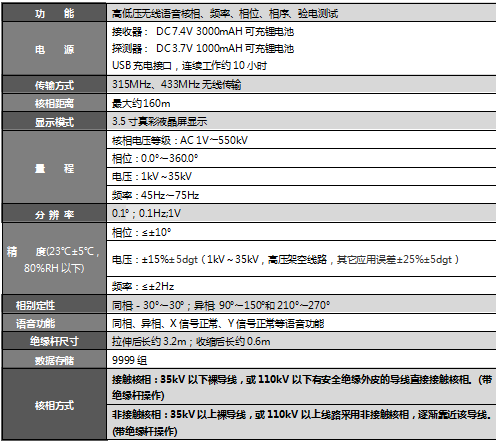Select 频率 45Hz~75Hz range row
Viewport: 496px width, 441px height.
[x=301, y=195]
